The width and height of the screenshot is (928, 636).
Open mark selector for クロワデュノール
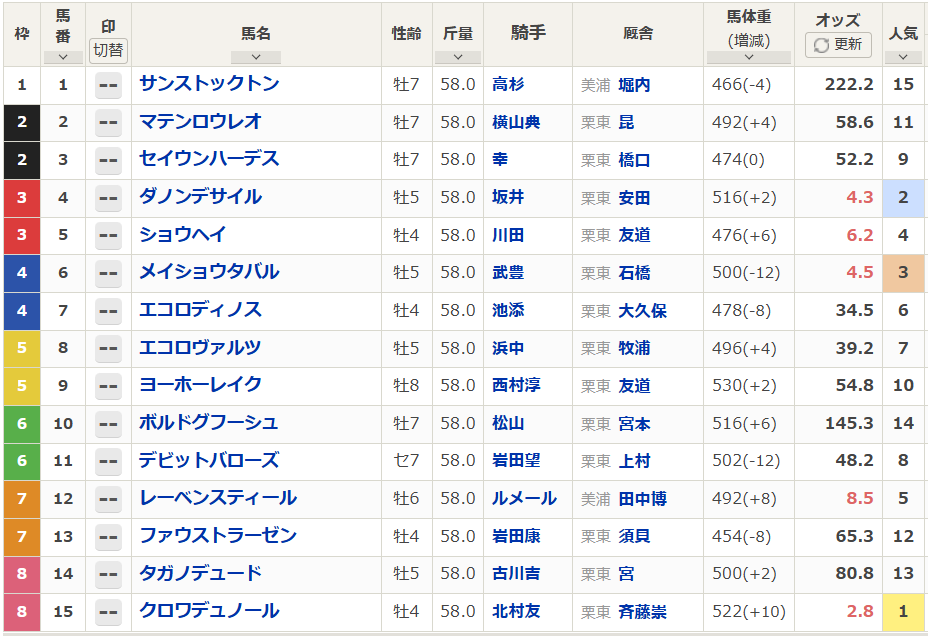pyautogui.click(x=108, y=612)
